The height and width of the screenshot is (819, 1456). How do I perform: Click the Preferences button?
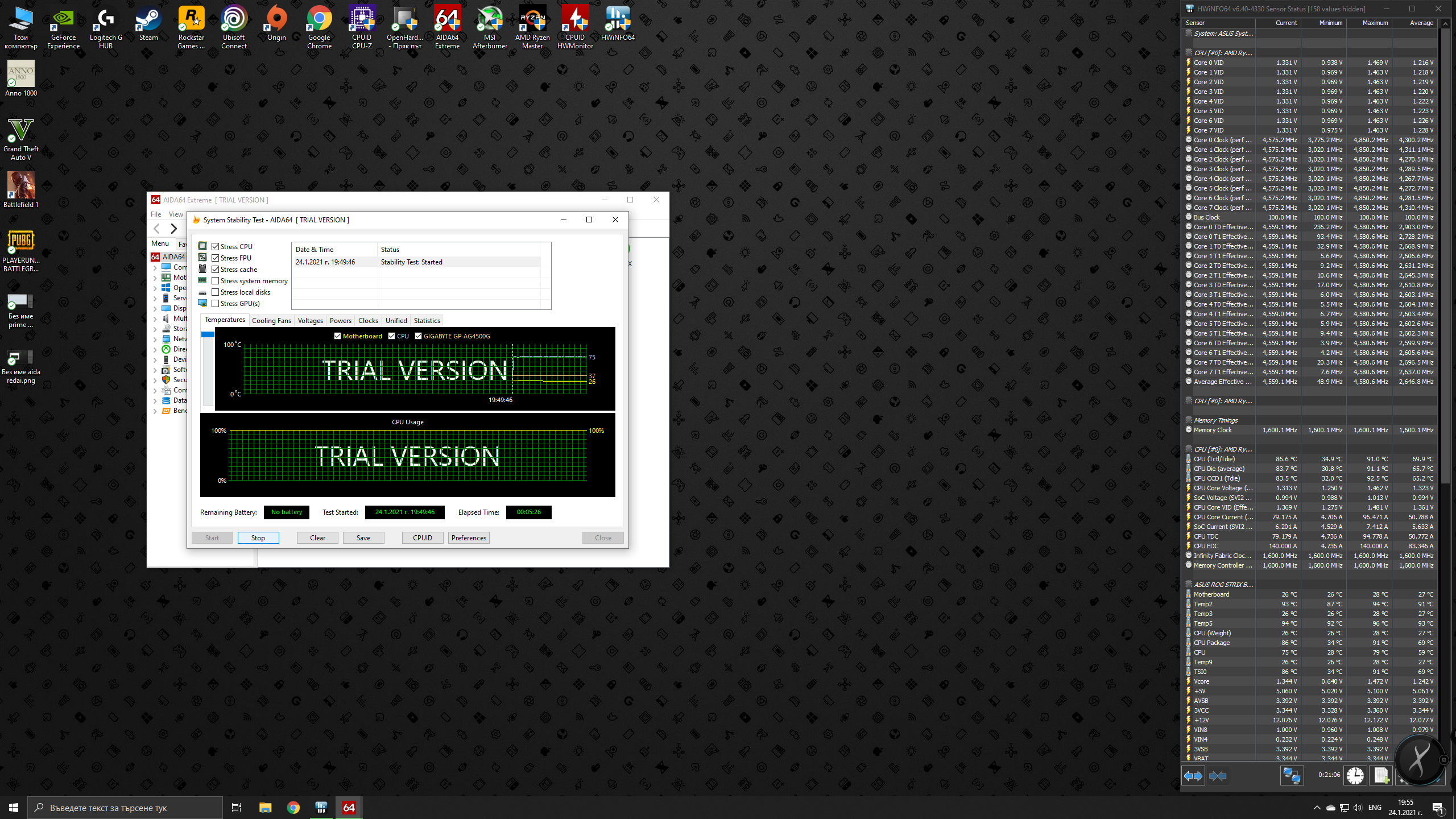(469, 538)
